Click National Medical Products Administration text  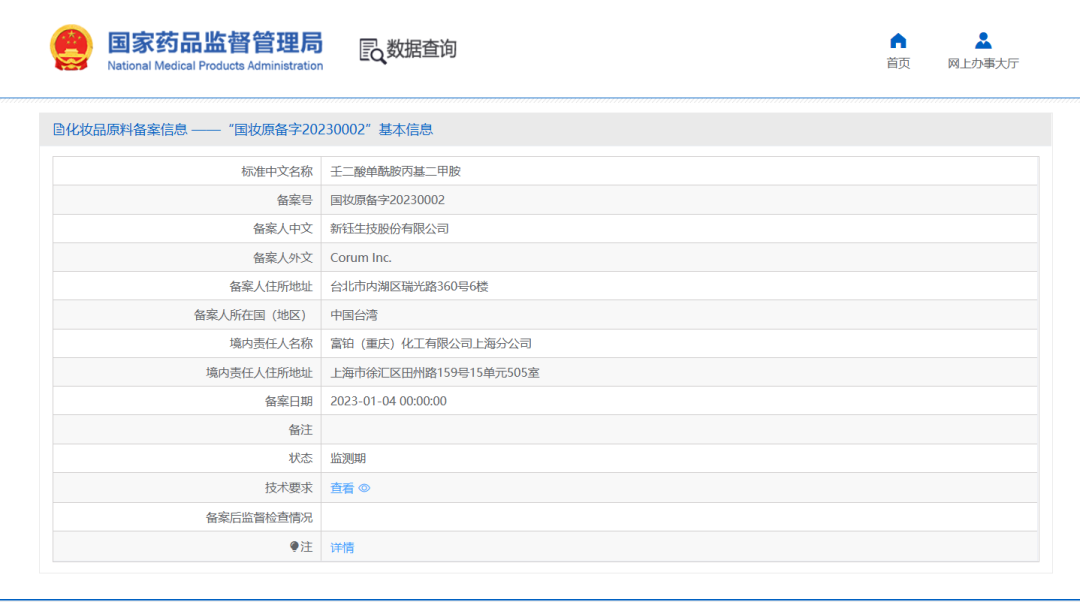tap(215, 66)
